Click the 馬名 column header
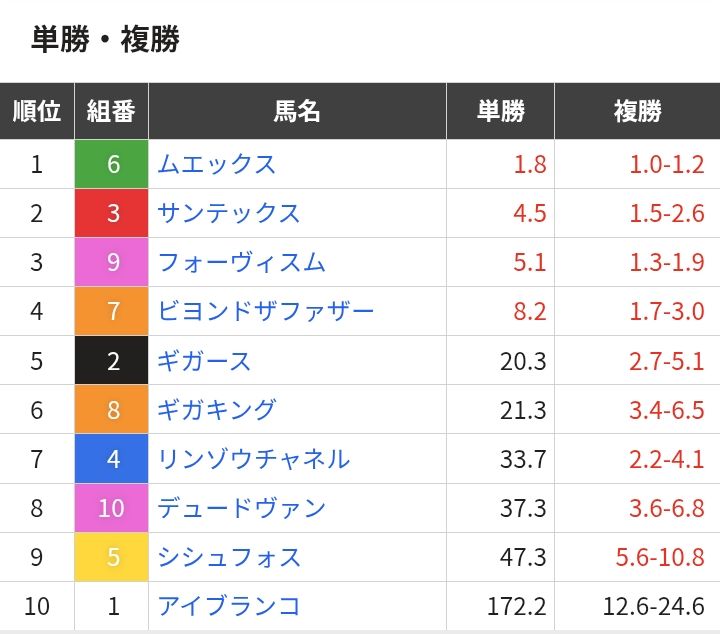 (x=297, y=111)
